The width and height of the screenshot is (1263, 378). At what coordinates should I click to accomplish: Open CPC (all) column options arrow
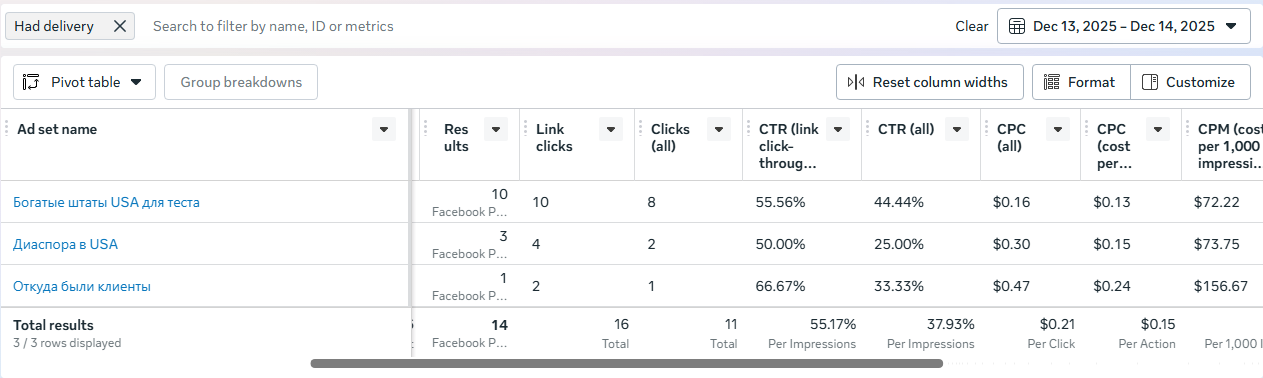coord(1058,129)
